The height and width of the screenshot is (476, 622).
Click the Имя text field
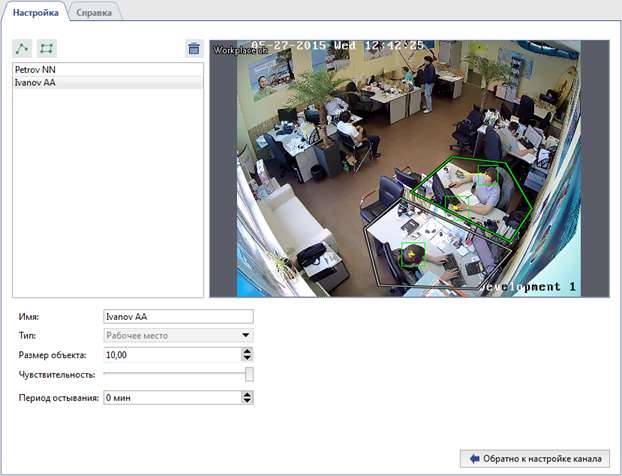coord(178,317)
